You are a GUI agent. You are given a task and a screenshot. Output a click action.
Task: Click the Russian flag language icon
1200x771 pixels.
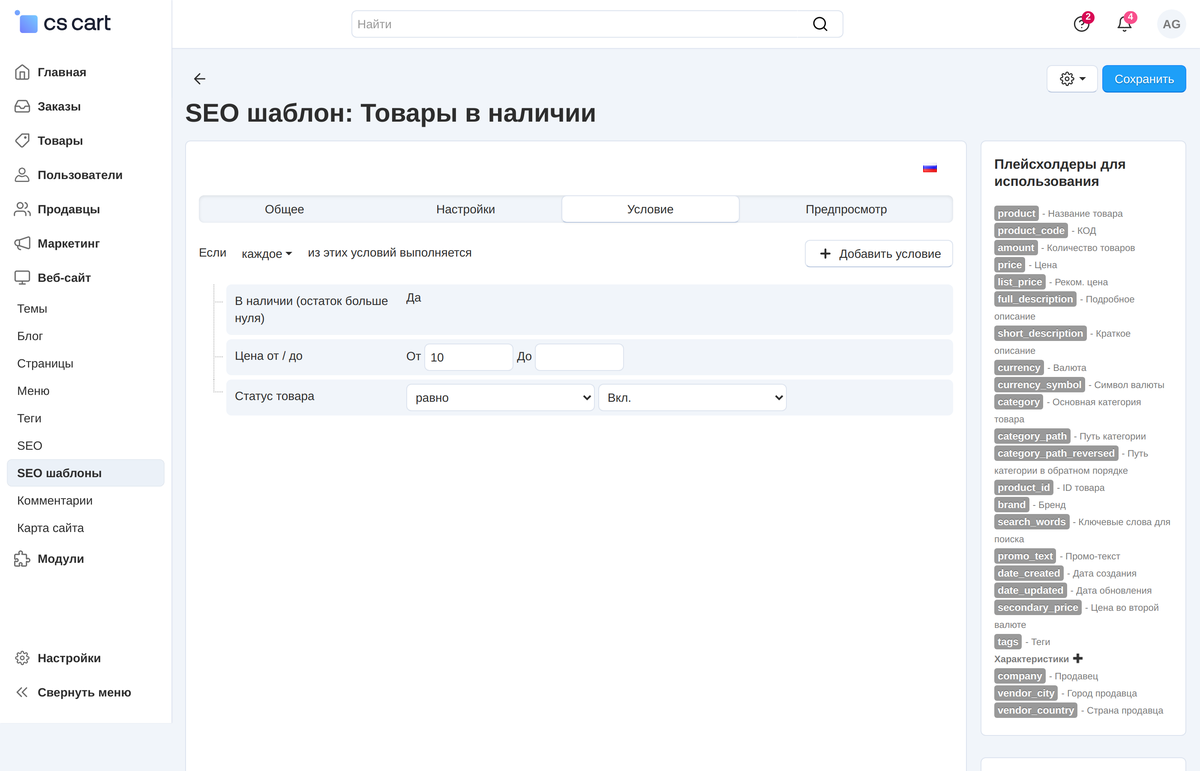pyautogui.click(x=930, y=169)
